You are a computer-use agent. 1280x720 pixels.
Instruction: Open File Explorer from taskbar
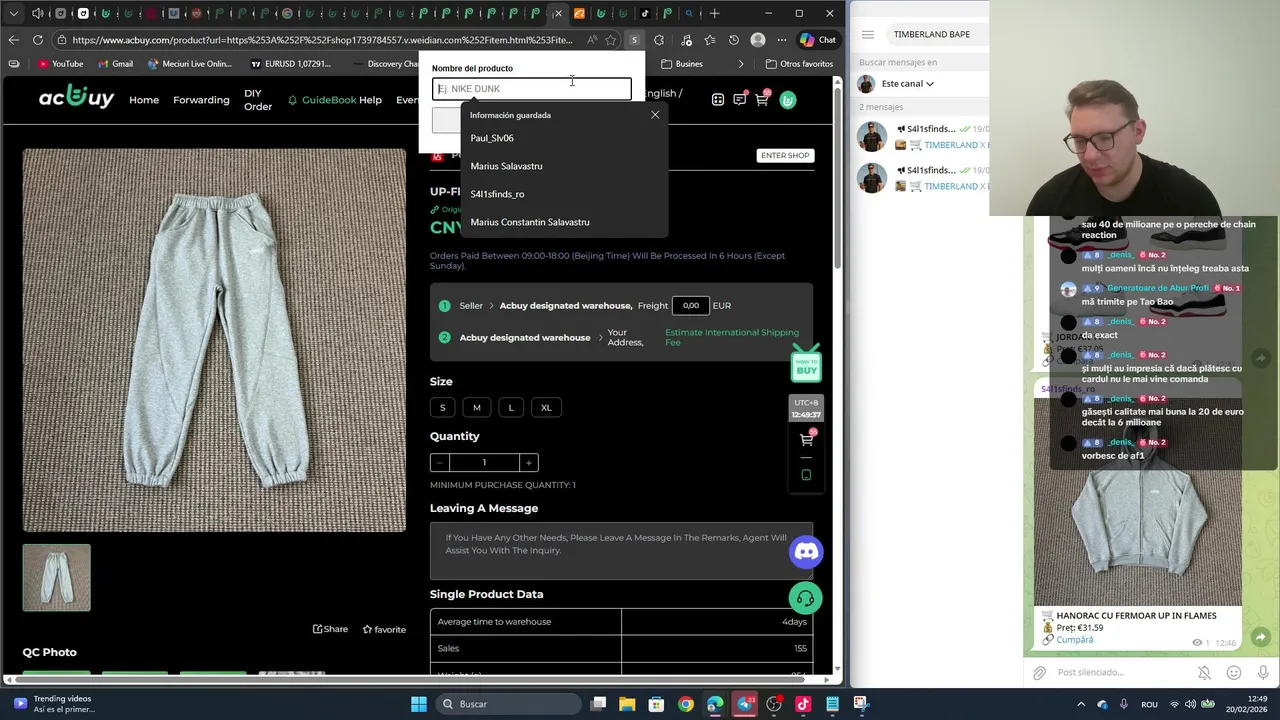pyautogui.click(x=627, y=704)
